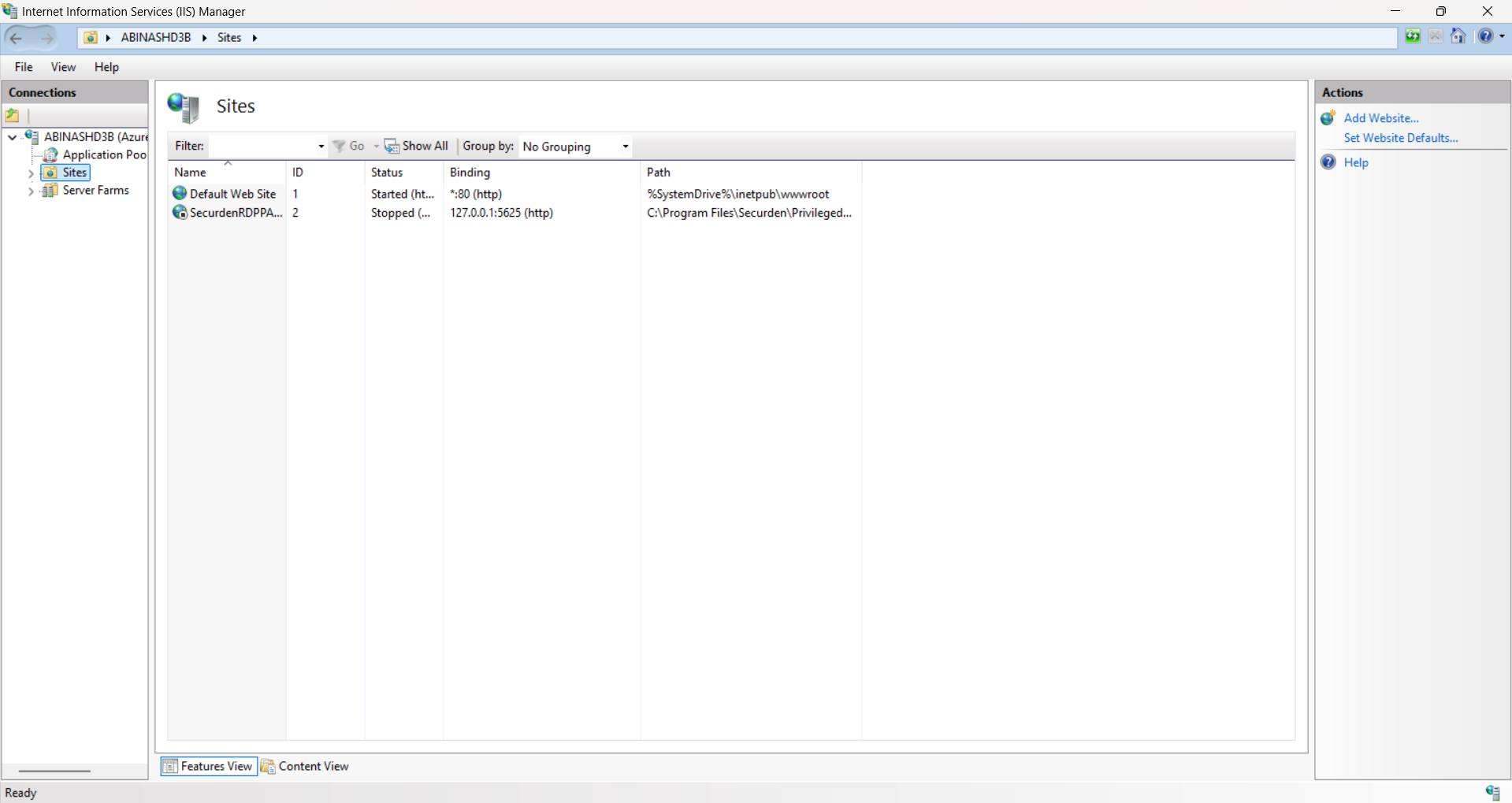This screenshot has width=1512, height=803.
Task: Click the Add Website globe icon
Action: click(1328, 118)
